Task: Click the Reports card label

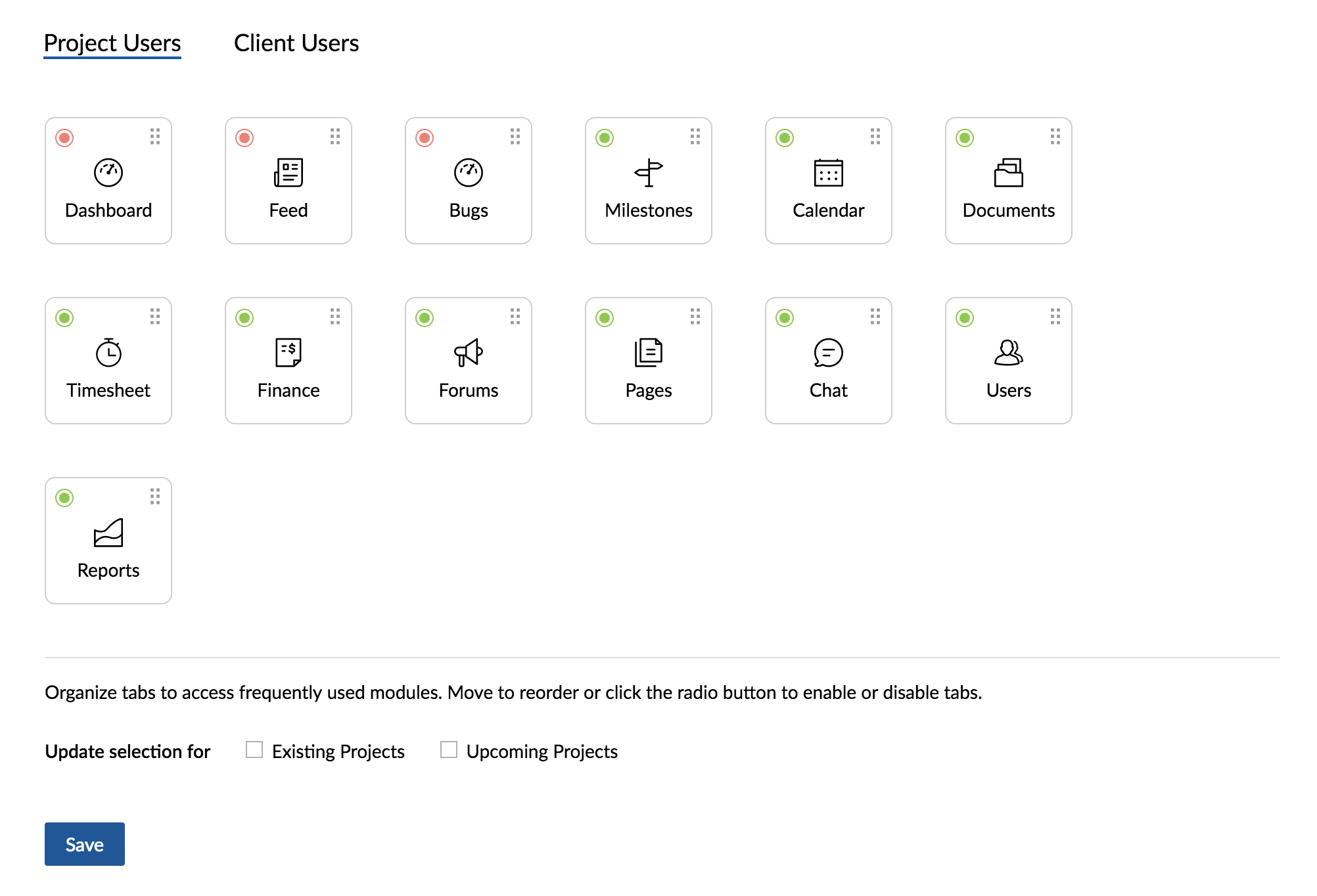Action: click(x=108, y=570)
